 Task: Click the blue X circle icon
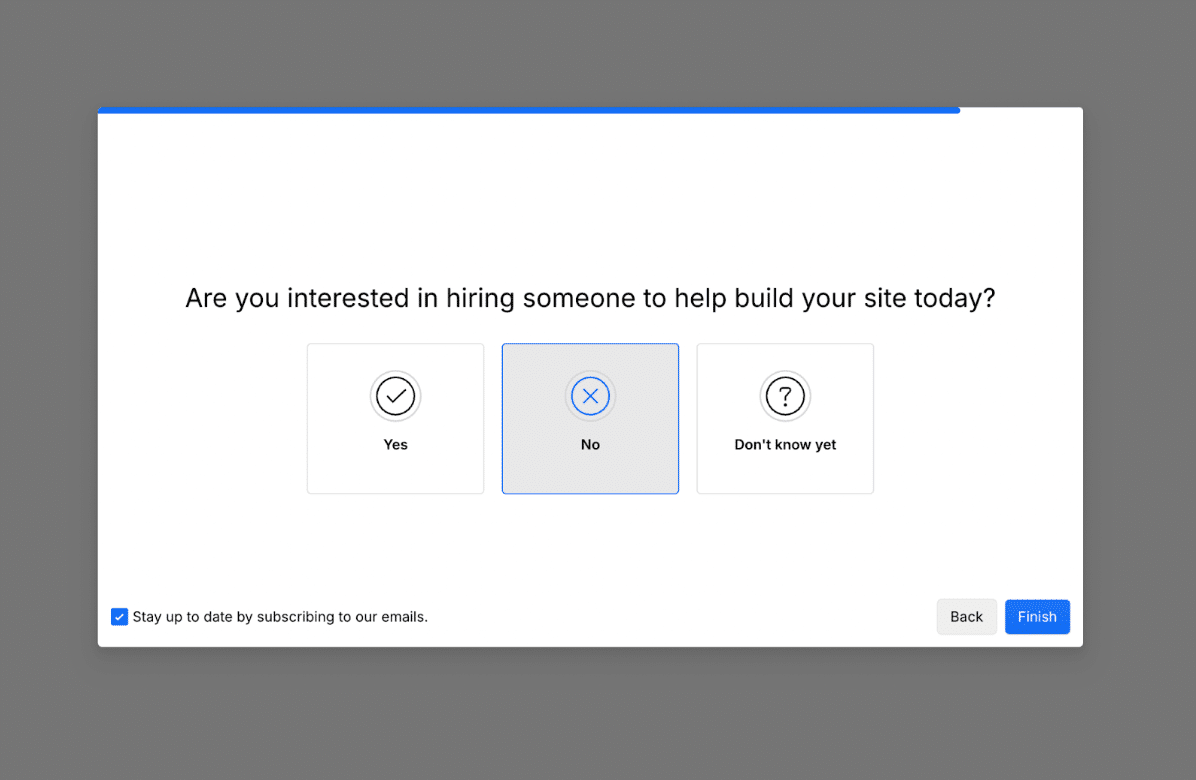coord(590,396)
